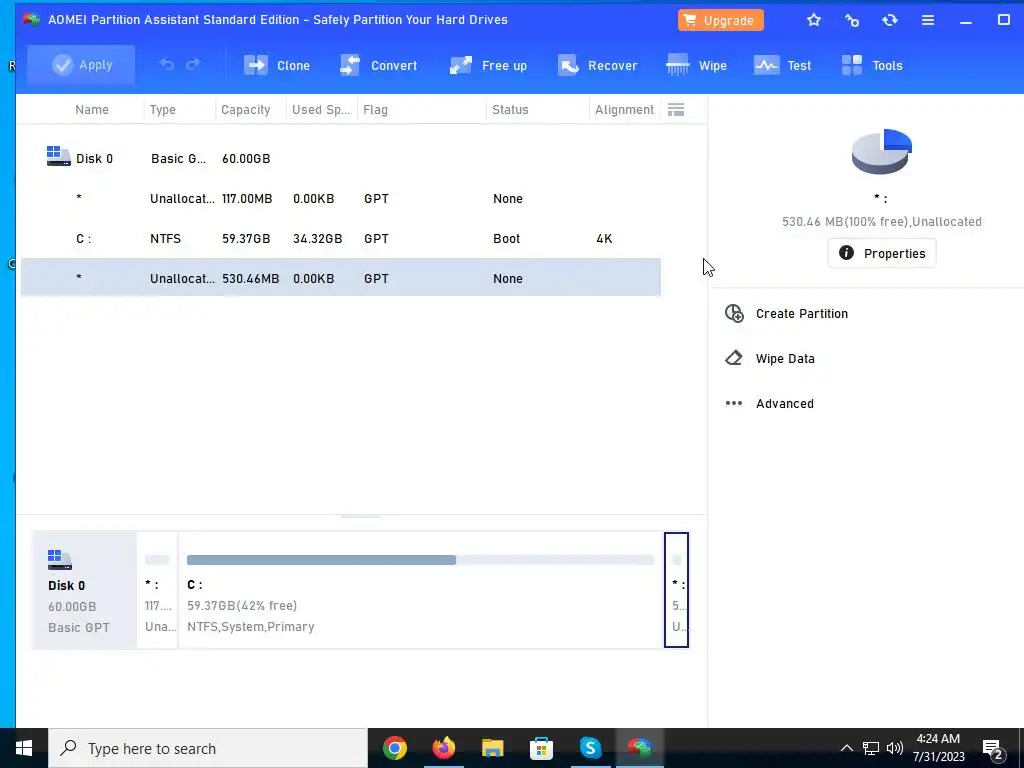The width and height of the screenshot is (1024, 768).
Task: Sort by the Name column header
Action: click(91, 110)
